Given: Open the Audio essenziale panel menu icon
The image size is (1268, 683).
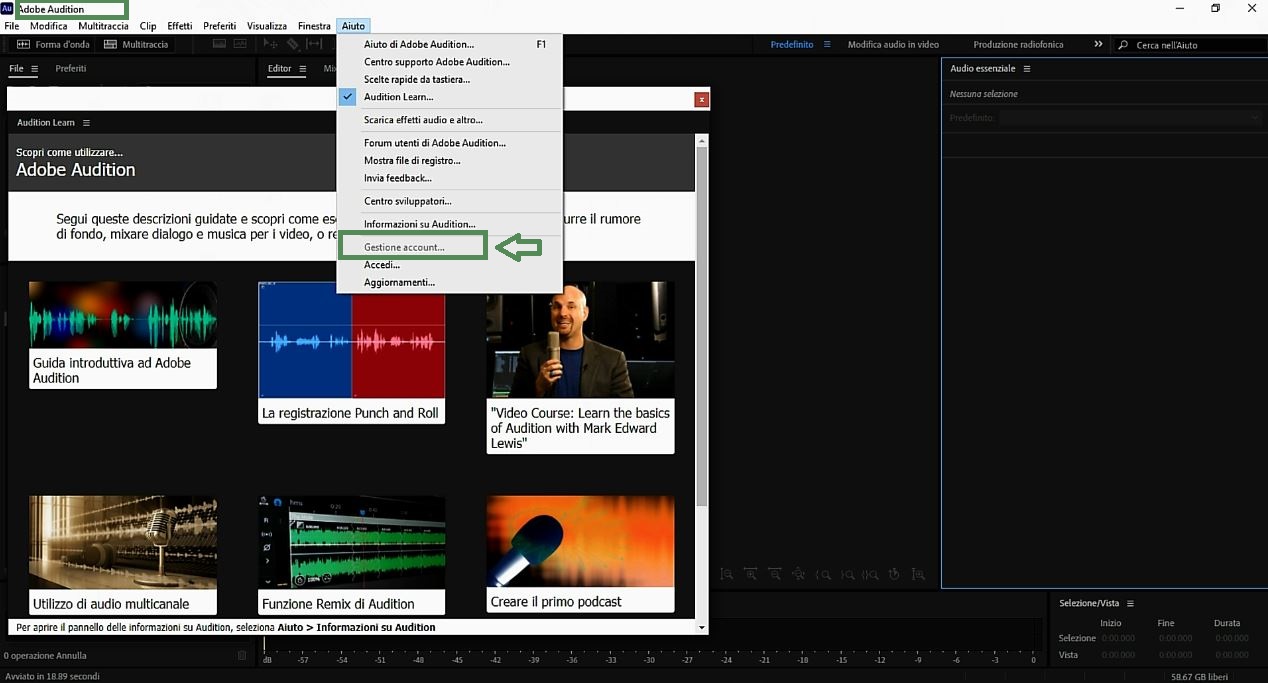Looking at the screenshot, I should tap(1026, 68).
